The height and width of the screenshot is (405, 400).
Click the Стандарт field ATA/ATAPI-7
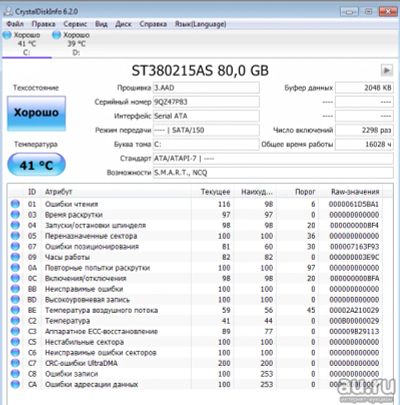(273, 159)
